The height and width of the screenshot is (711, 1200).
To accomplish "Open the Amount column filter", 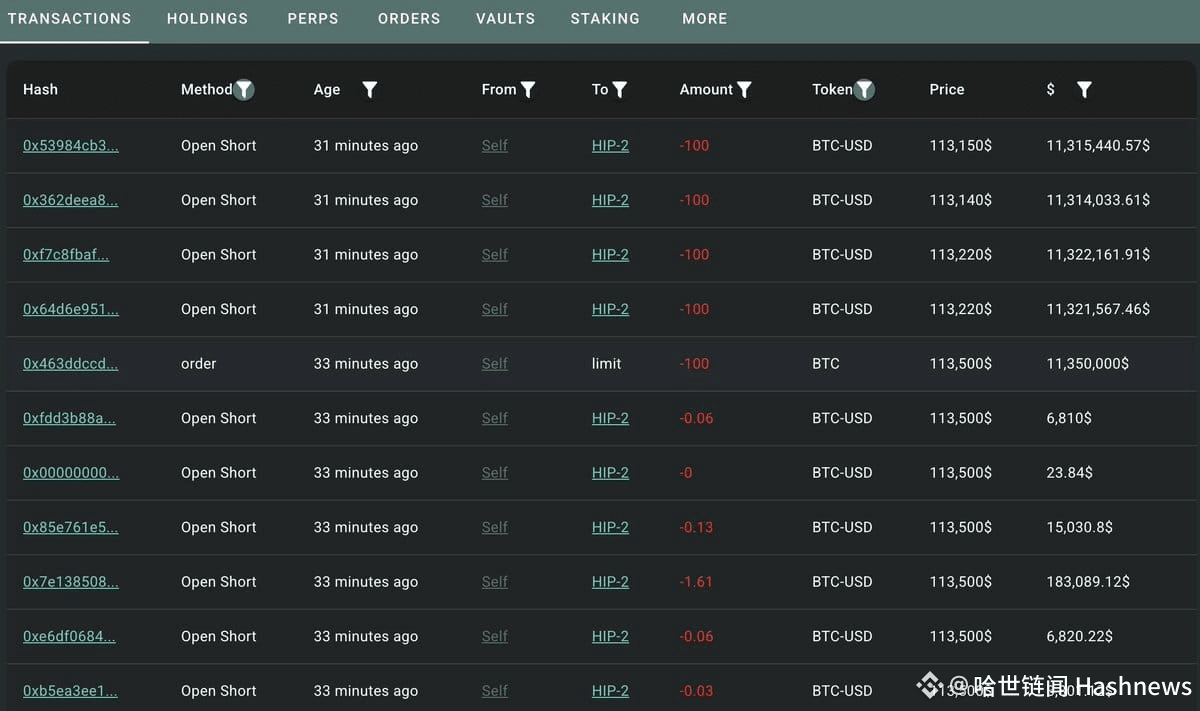I will [x=744, y=90].
